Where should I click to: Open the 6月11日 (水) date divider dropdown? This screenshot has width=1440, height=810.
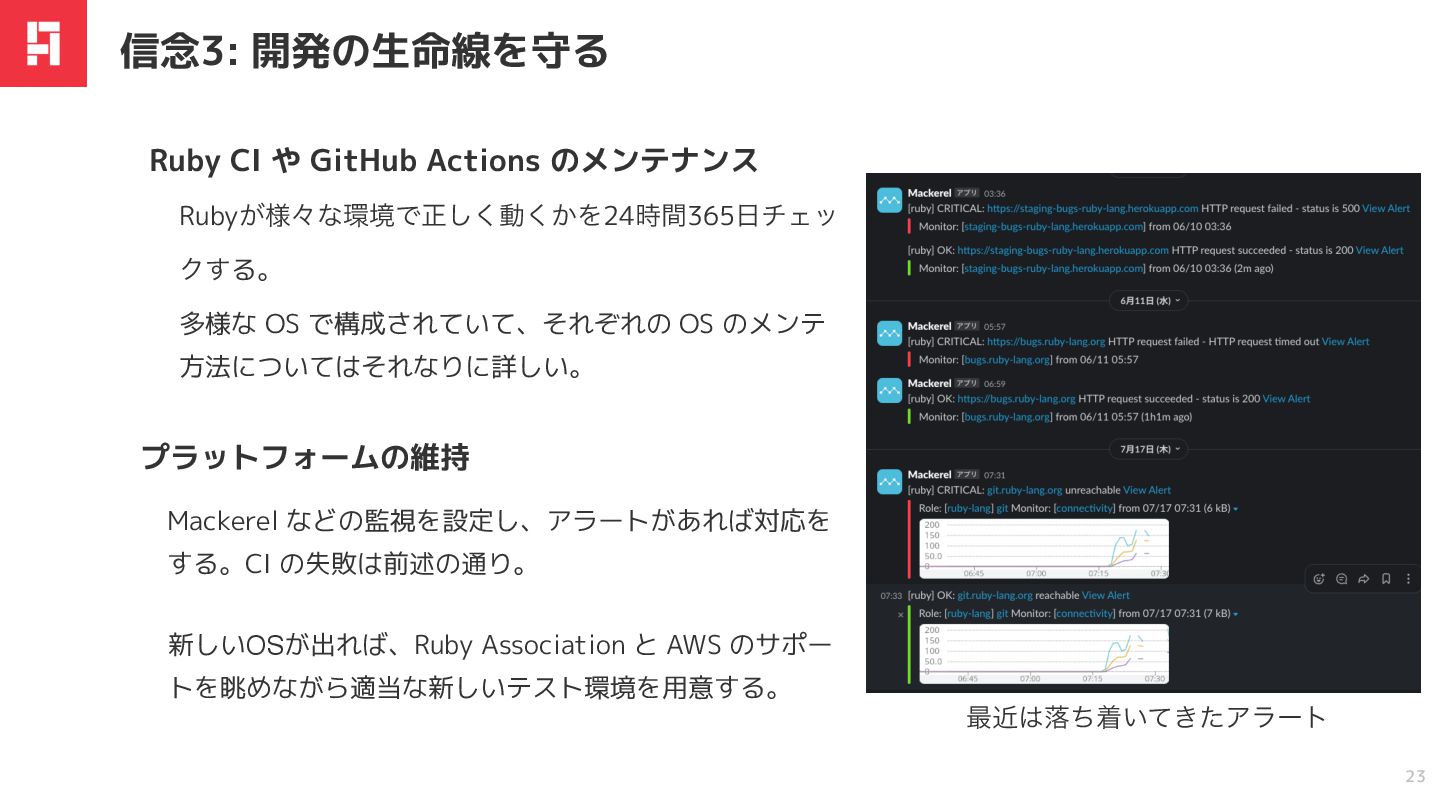tap(1150, 300)
